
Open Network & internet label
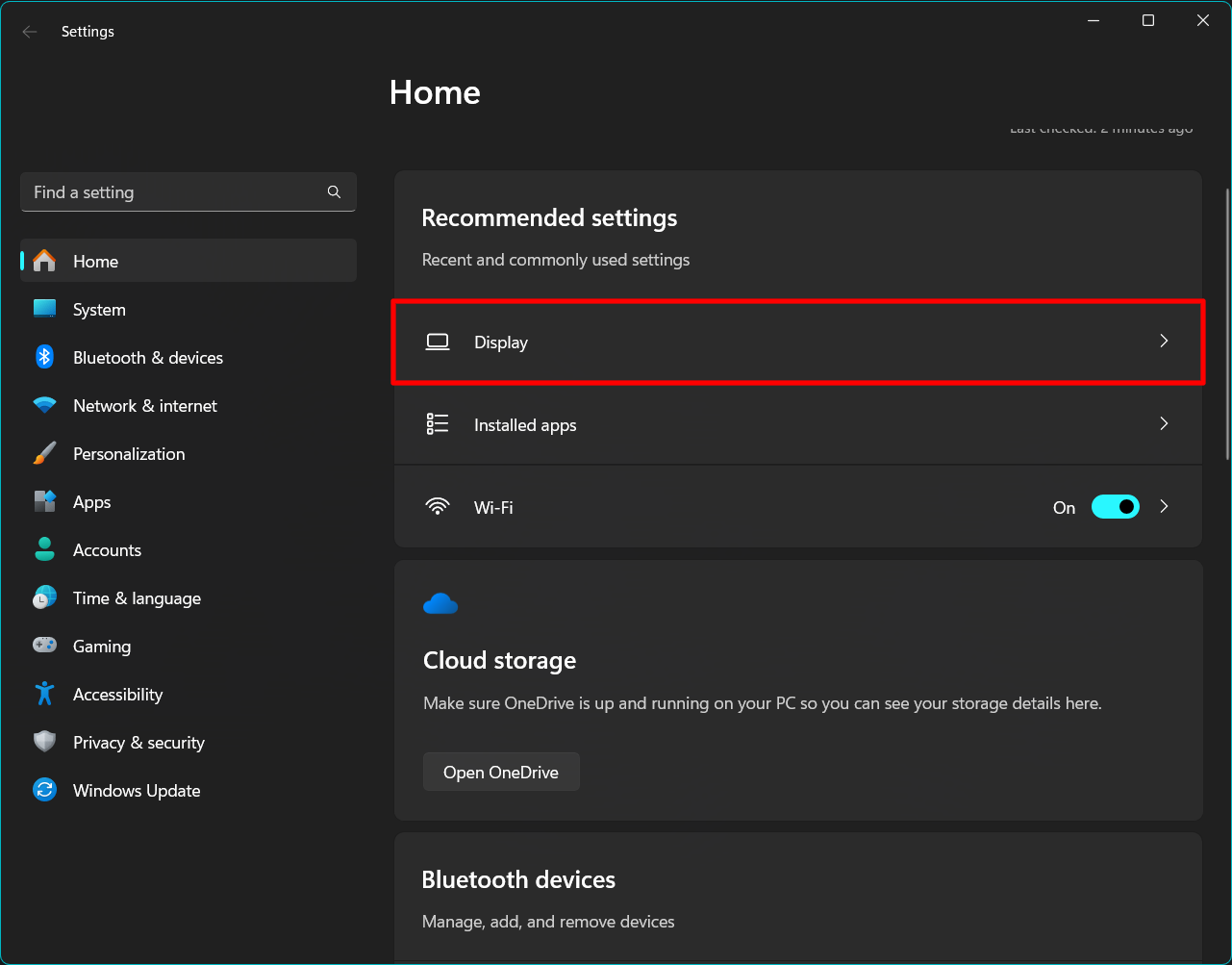145,406
